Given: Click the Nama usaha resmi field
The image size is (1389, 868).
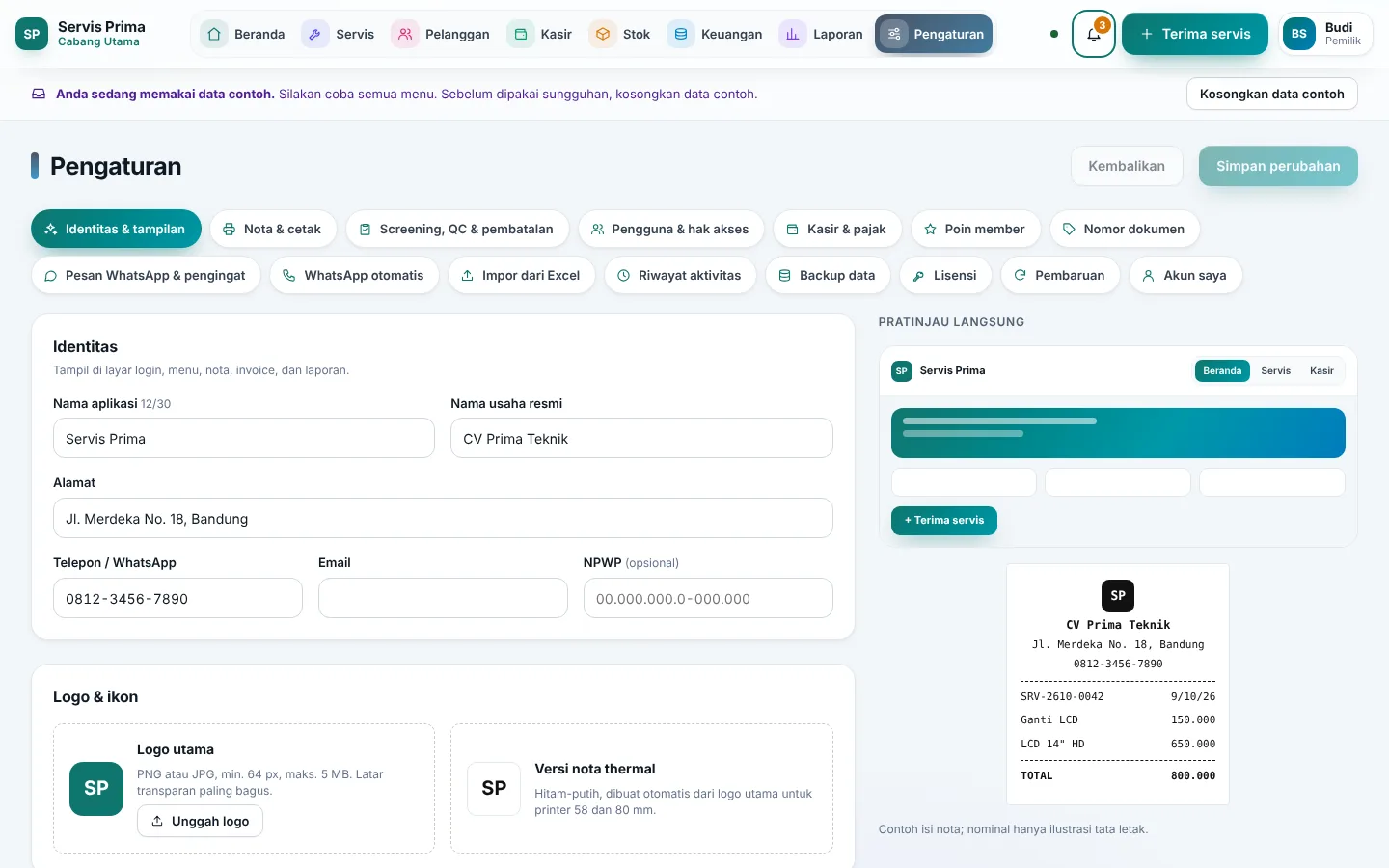Looking at the screenshot, I should pyautogui.click(x=641, y=438).
